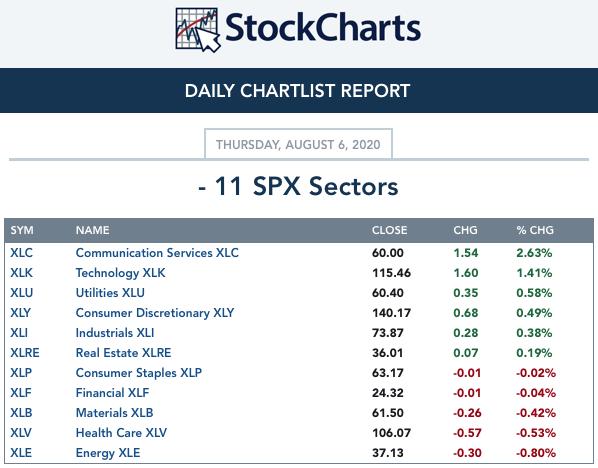The height and width of the screenshot is (468, 598).
Task: Click the StockCharts wordmark text
Action: click(x=323, y=27)
